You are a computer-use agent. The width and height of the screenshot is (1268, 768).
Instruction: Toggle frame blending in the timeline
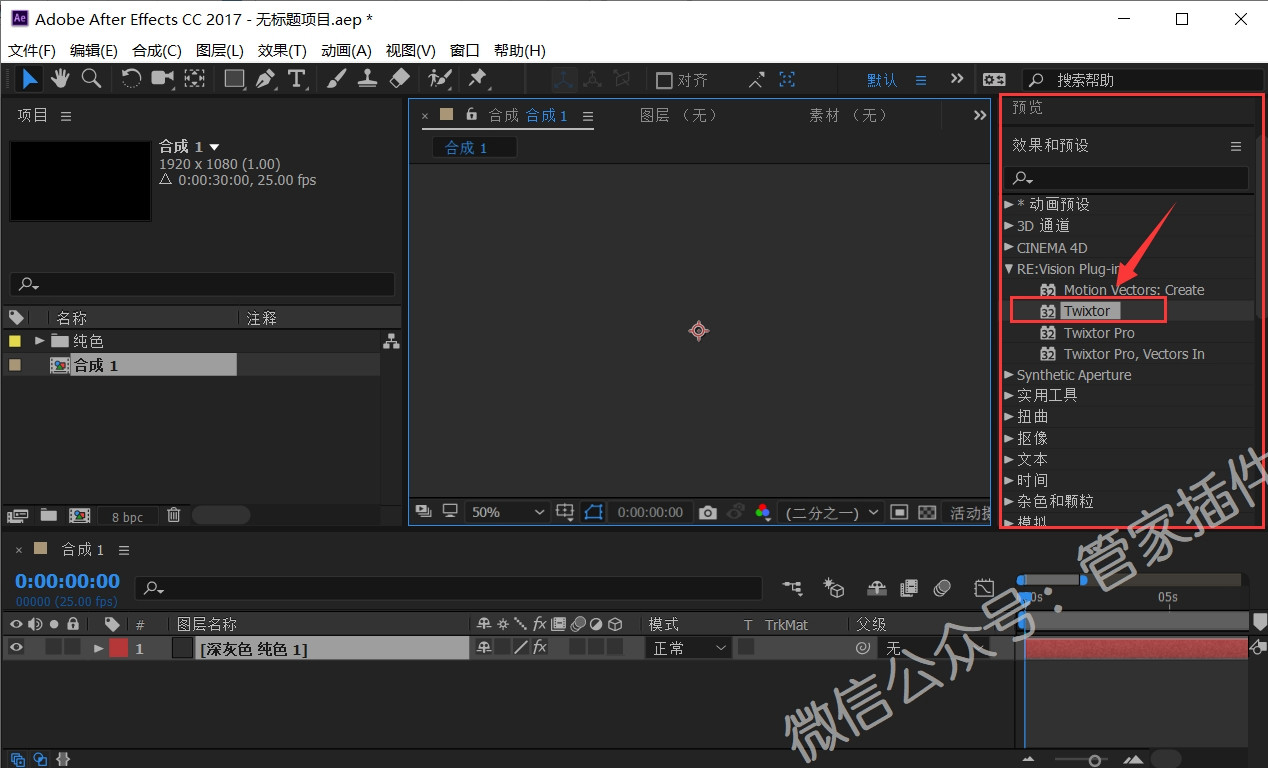[909, 588]
